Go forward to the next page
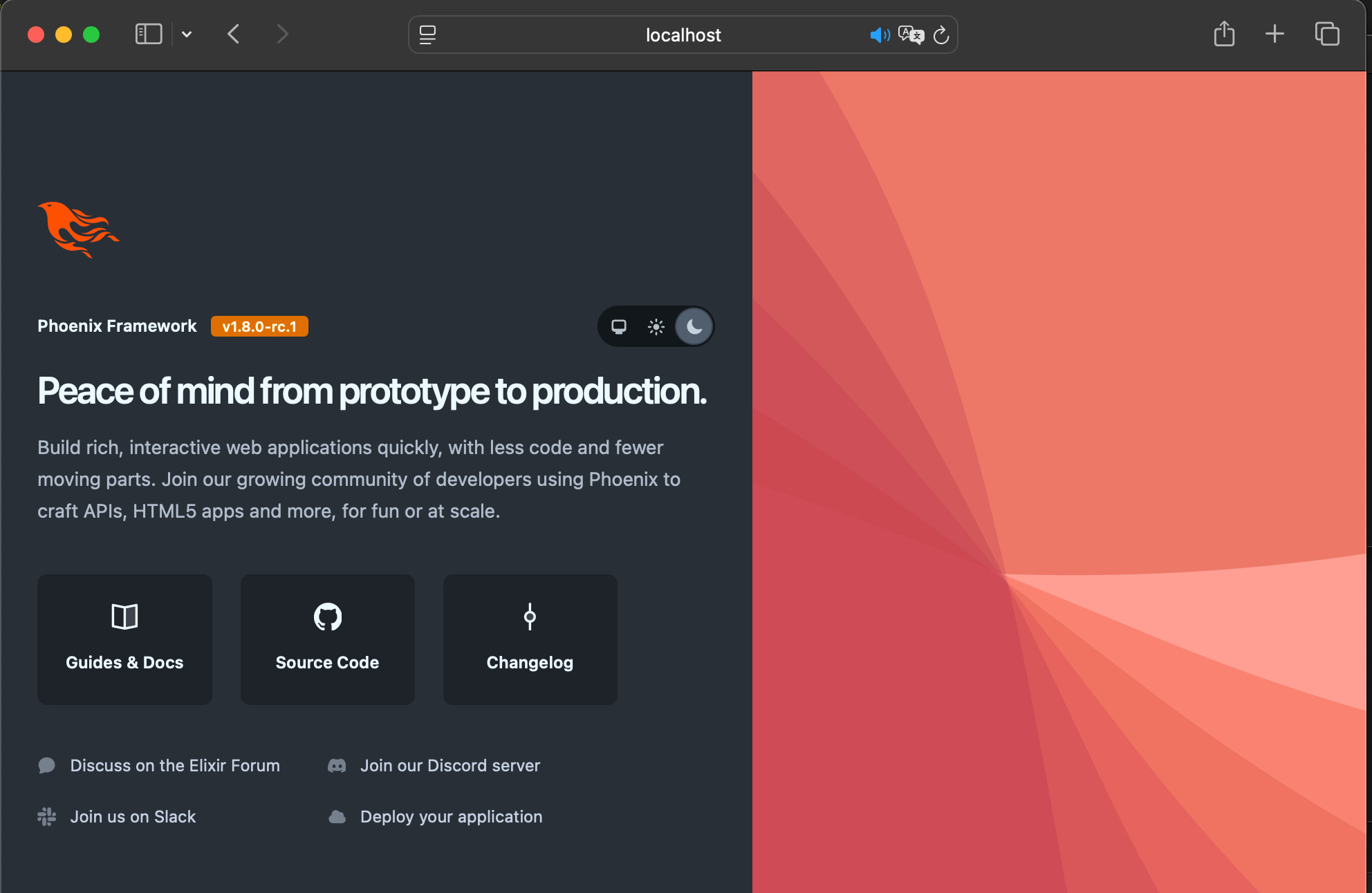The image size is (1372, 893). 282,34
